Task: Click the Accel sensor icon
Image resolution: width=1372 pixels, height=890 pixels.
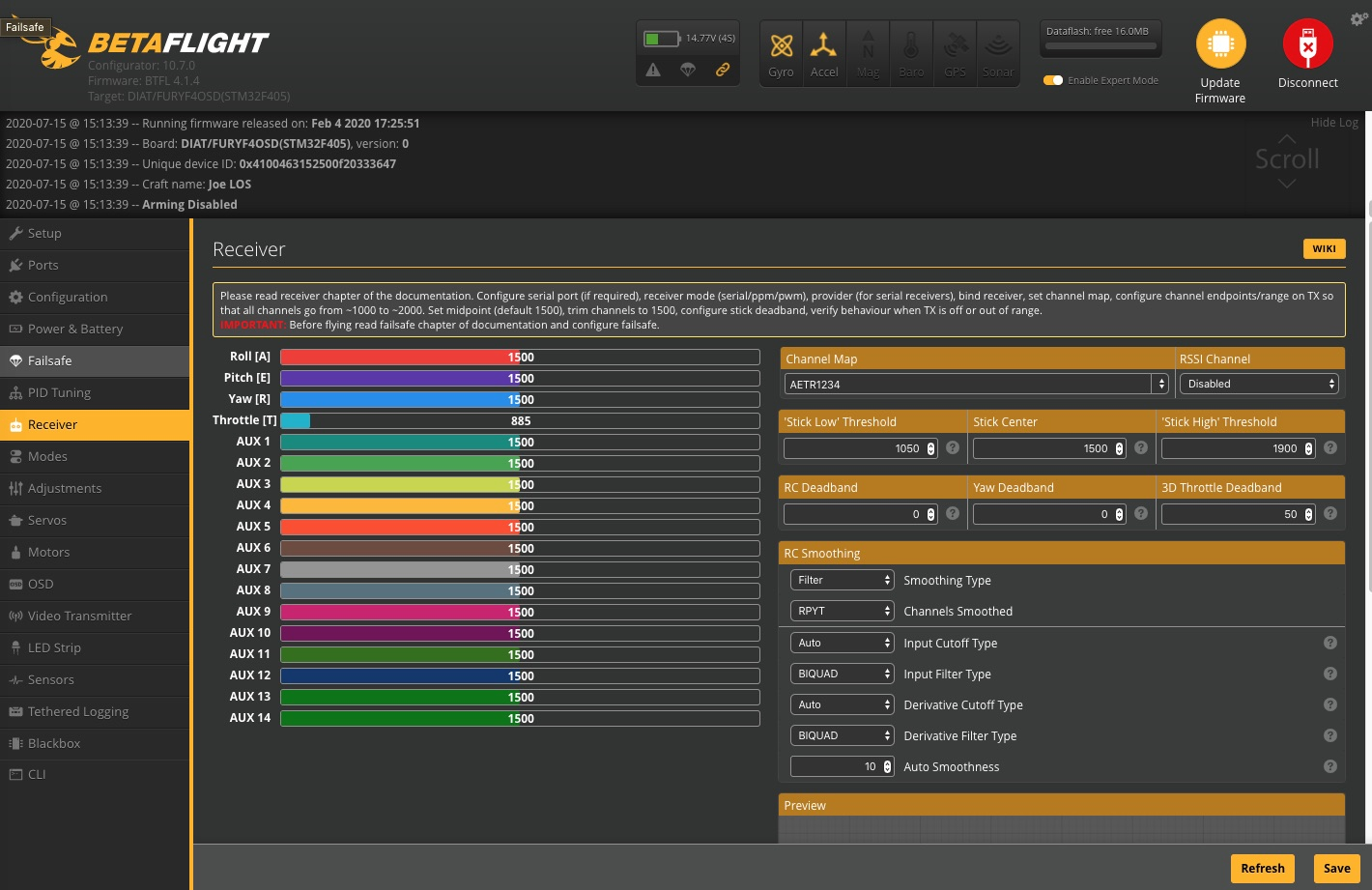Action: coord(823,45)
